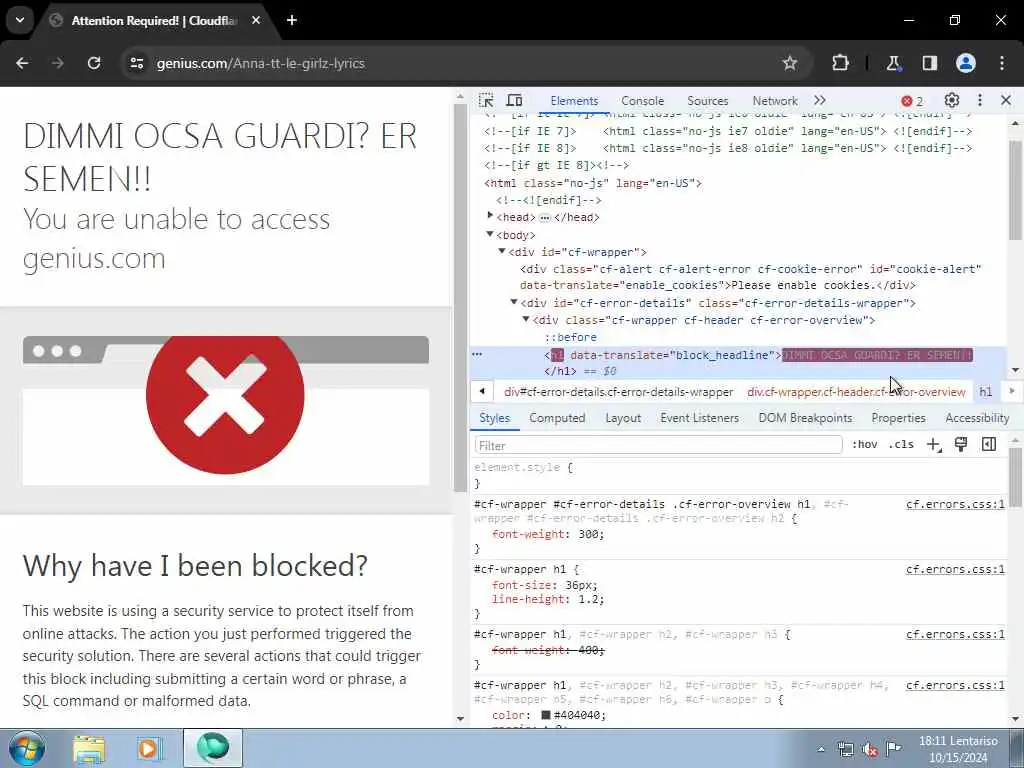The width and height of the screenshot is (1024, 768).
Task: Reload the genius.com page
Action: tap(94, 63)
